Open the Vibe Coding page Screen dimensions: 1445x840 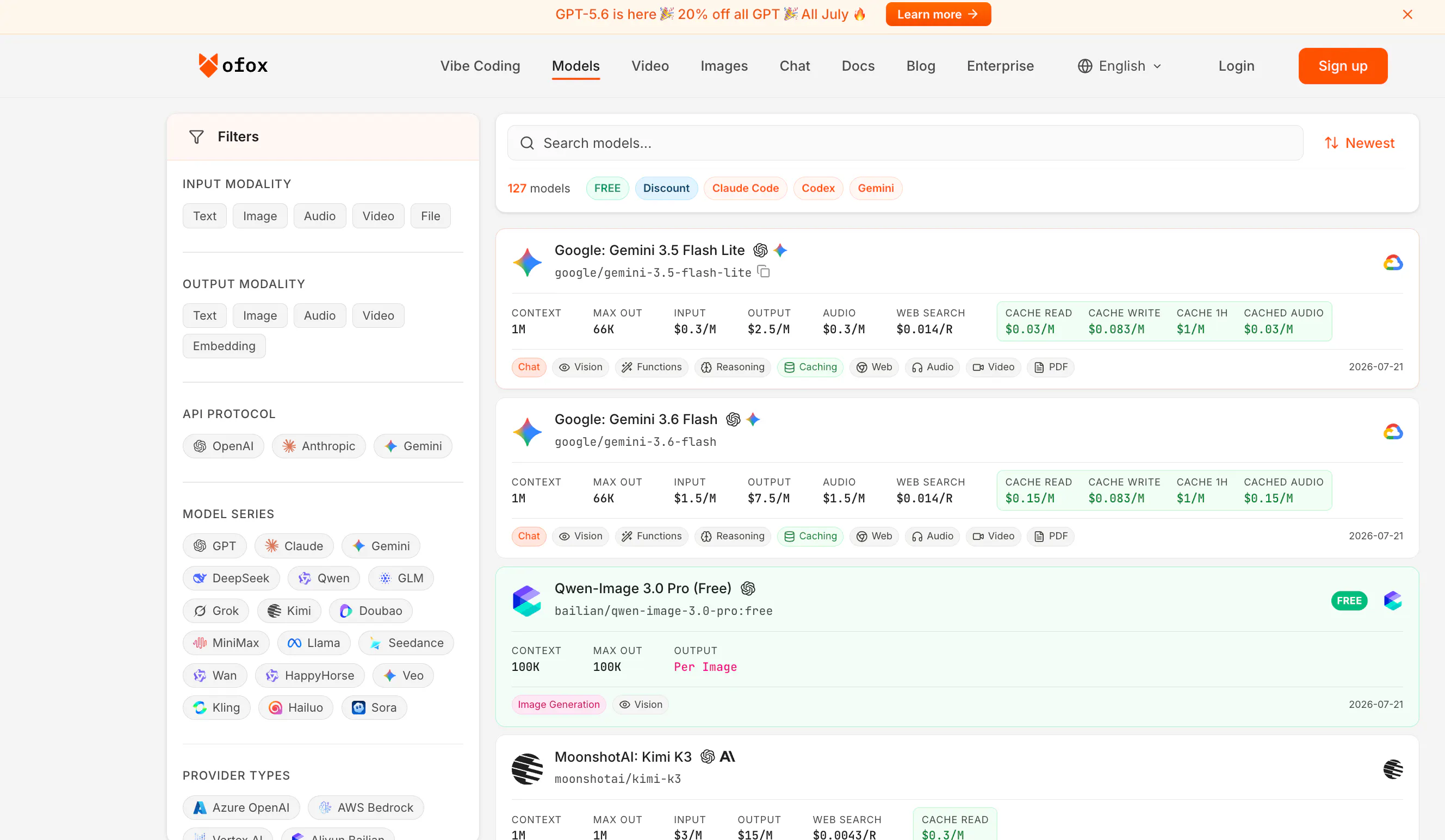[x=480, y=66]
